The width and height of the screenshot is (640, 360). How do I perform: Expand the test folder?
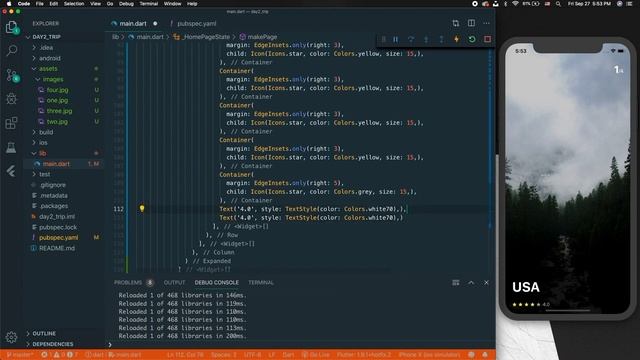click(34, 174)
